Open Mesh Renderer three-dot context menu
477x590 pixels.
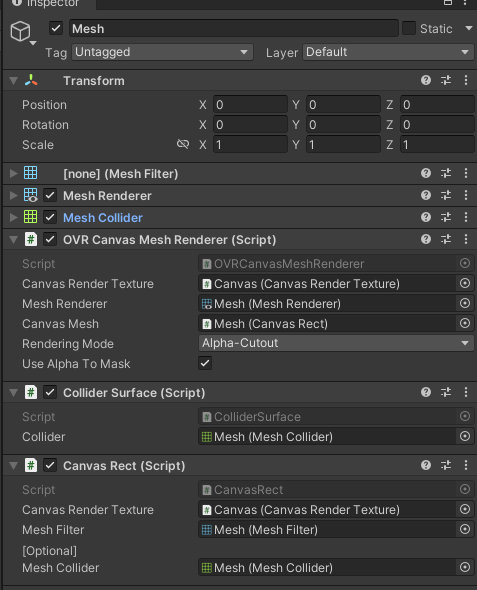(x=466, y=195)
